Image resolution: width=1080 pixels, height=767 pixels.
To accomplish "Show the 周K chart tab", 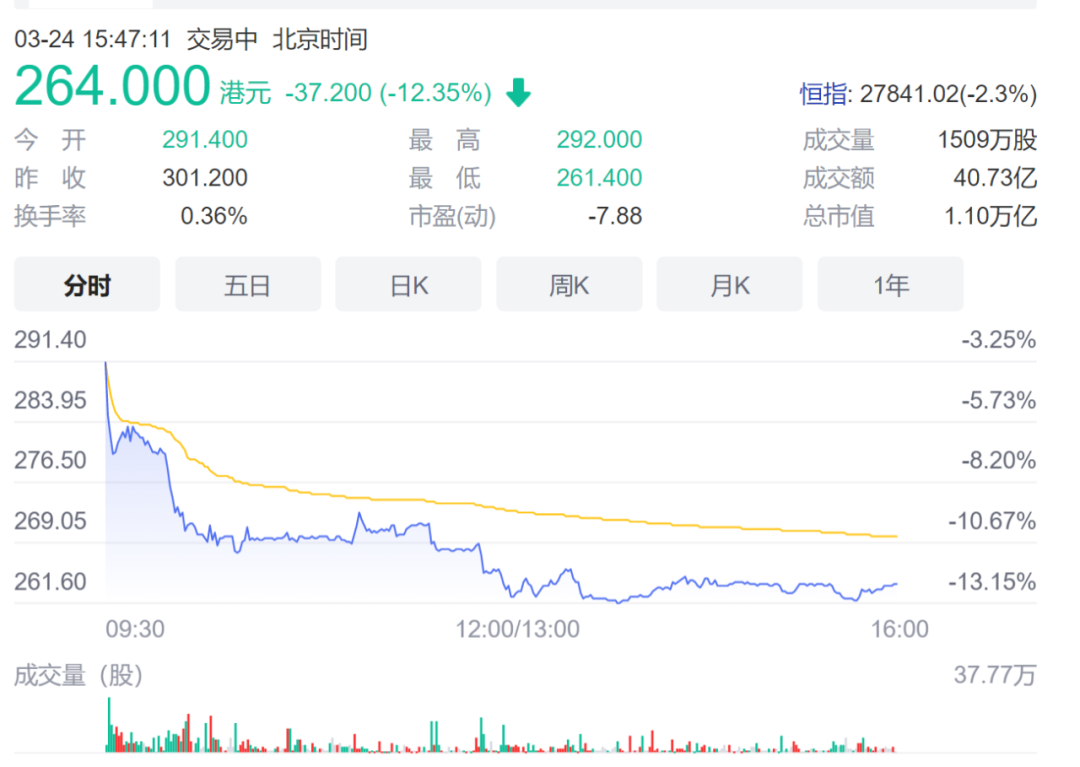I will point(569,285).
